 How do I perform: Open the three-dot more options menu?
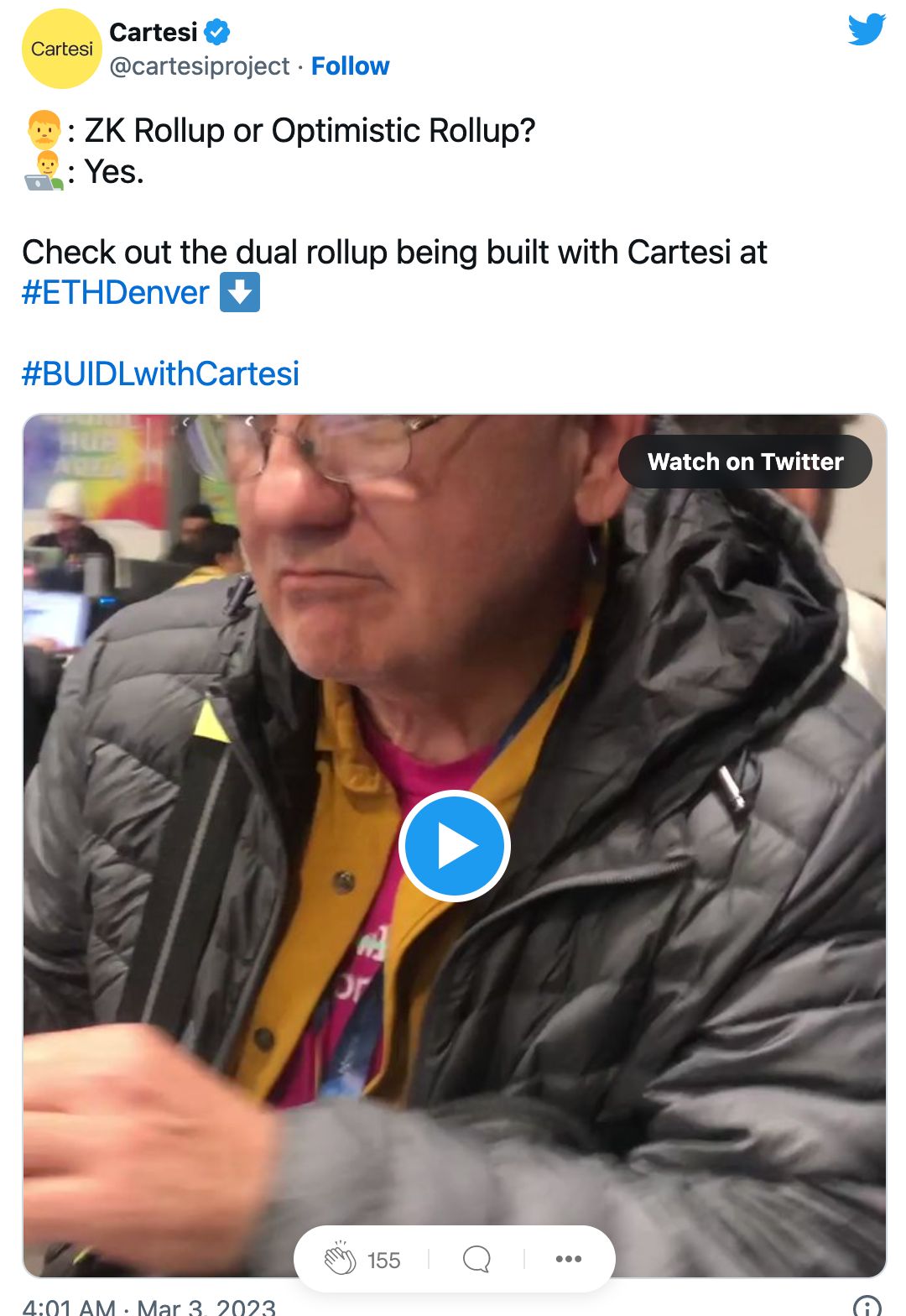click(569, 1259)
